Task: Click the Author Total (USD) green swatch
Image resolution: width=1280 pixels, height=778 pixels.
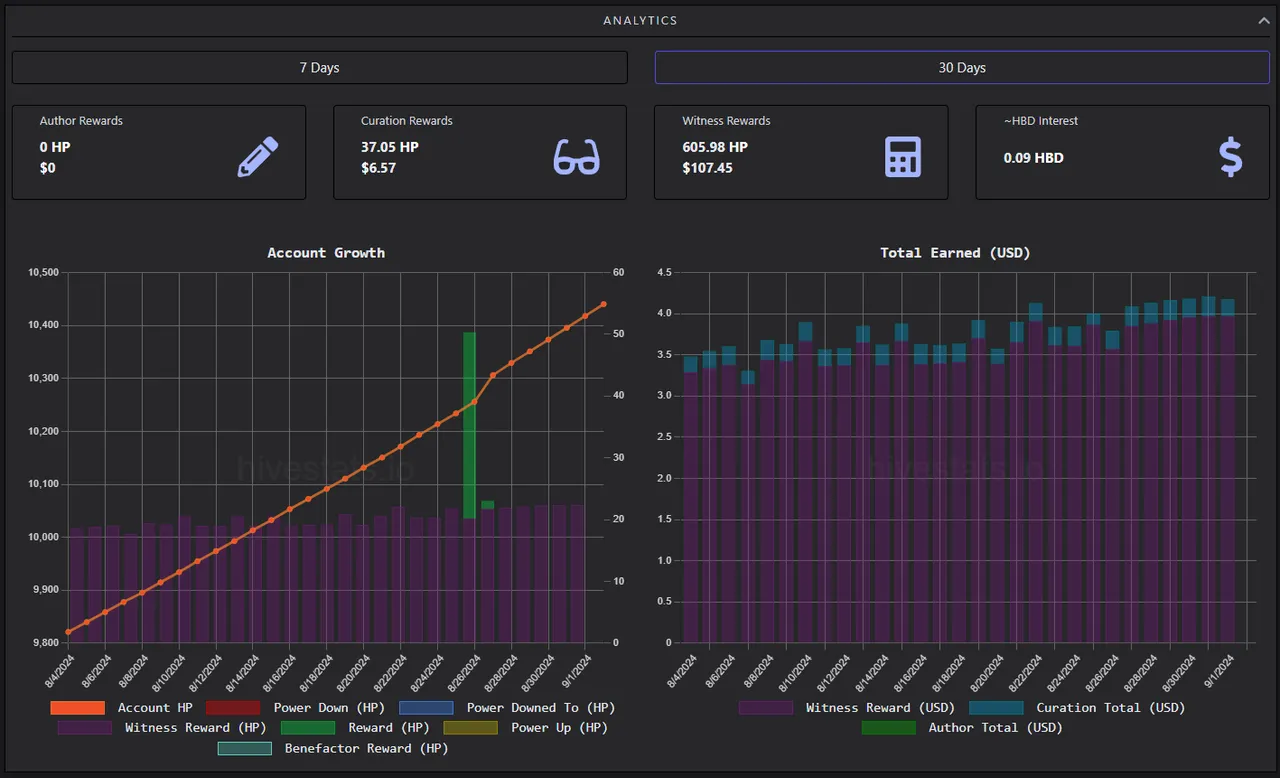Action: 888,727
